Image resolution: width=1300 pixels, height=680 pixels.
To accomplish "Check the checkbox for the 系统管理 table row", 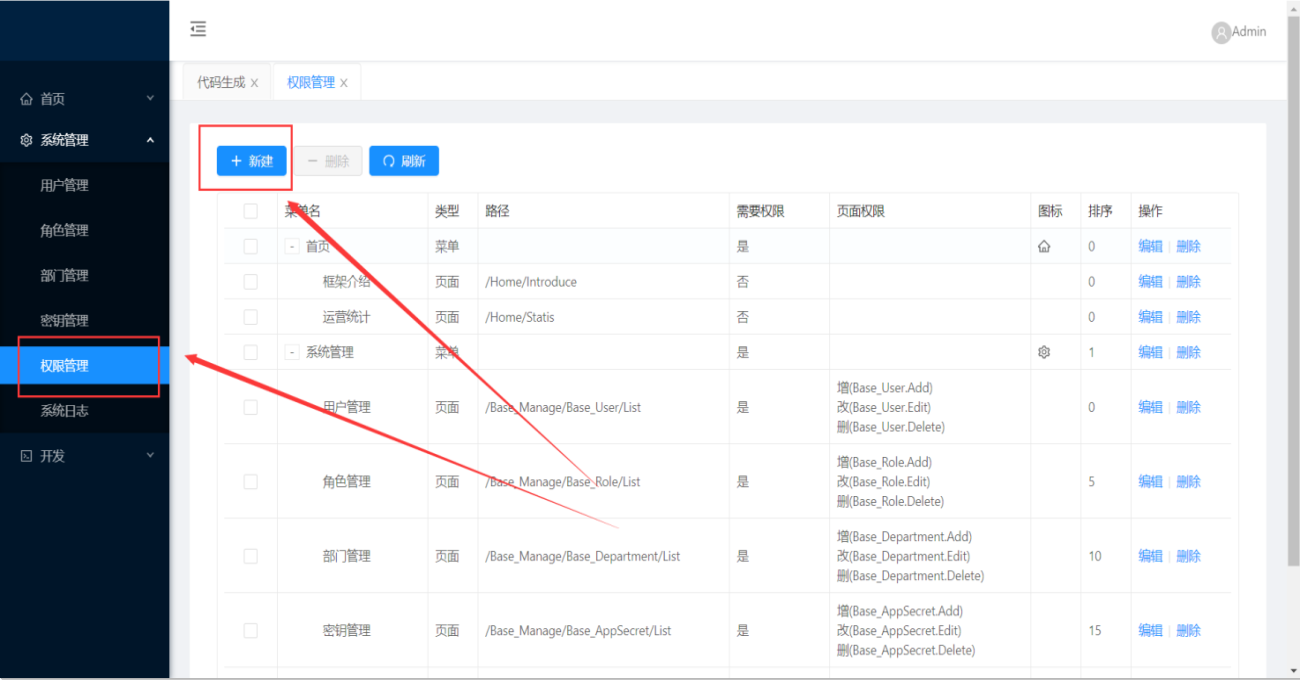I will pos(250,352).
